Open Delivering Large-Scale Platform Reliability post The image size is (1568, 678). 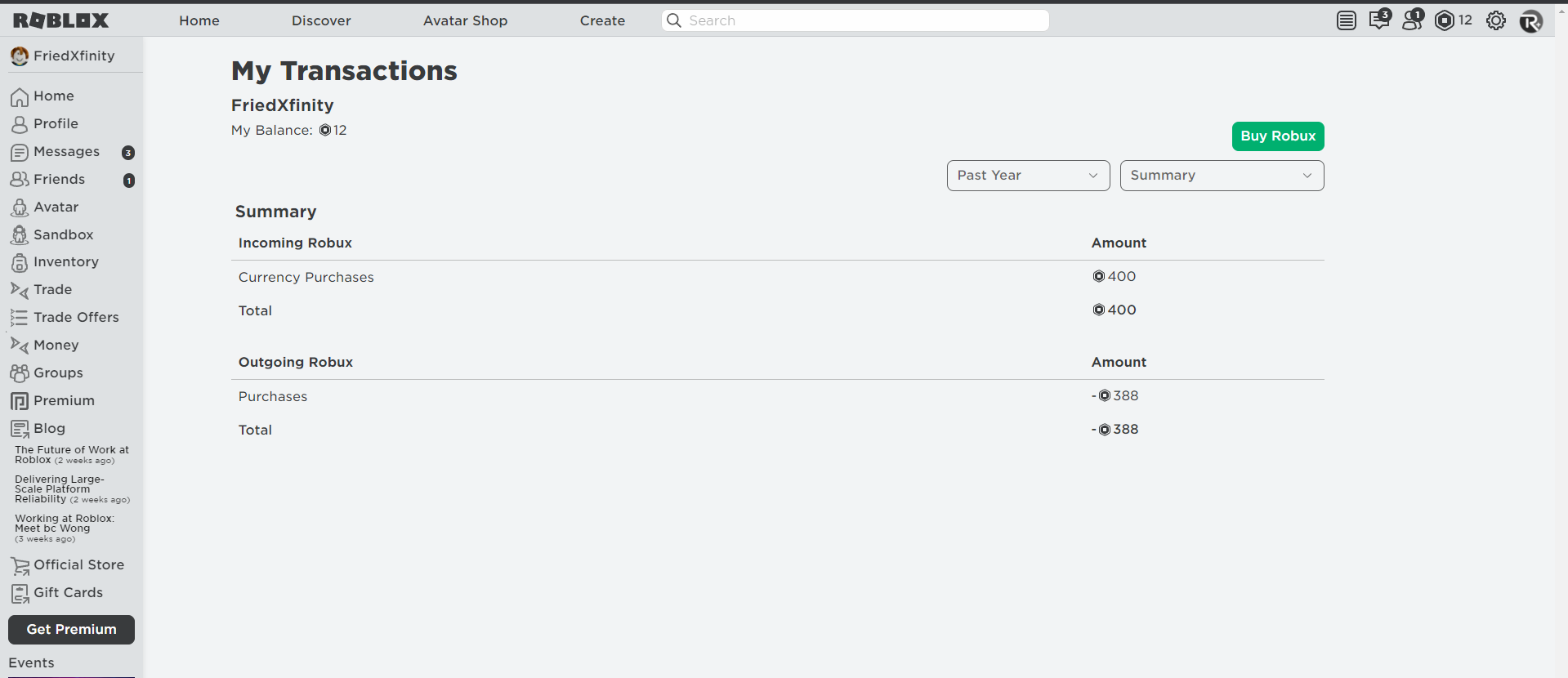pos(72,489)
